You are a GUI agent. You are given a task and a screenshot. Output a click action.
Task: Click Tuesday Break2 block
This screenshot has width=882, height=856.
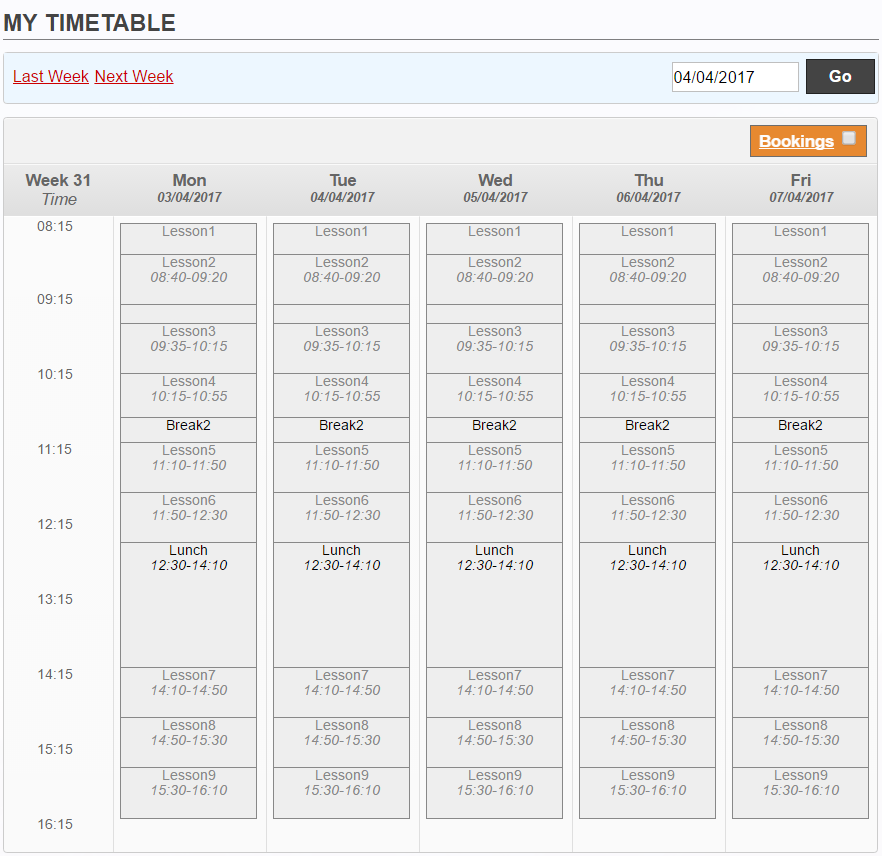(x=341, y=430)
